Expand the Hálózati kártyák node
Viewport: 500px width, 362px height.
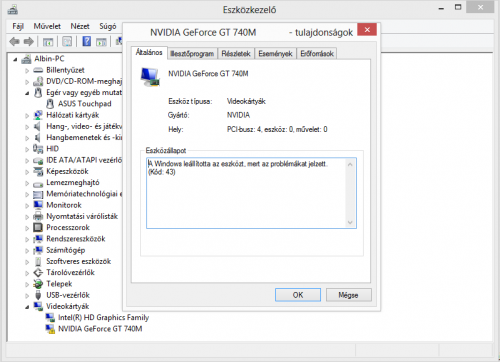click(27, 115)
